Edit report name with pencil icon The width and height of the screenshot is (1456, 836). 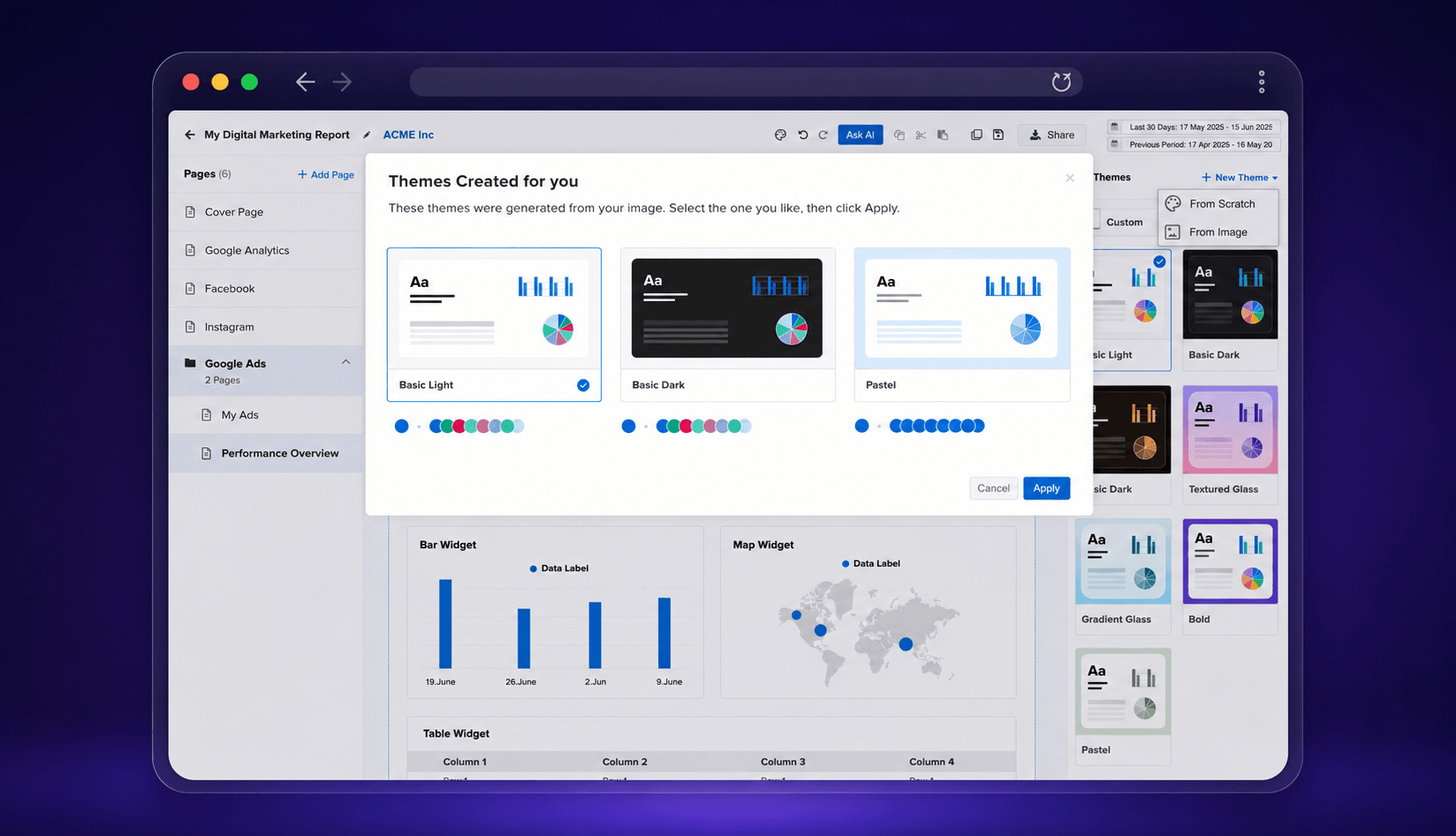tap(367, 135)
